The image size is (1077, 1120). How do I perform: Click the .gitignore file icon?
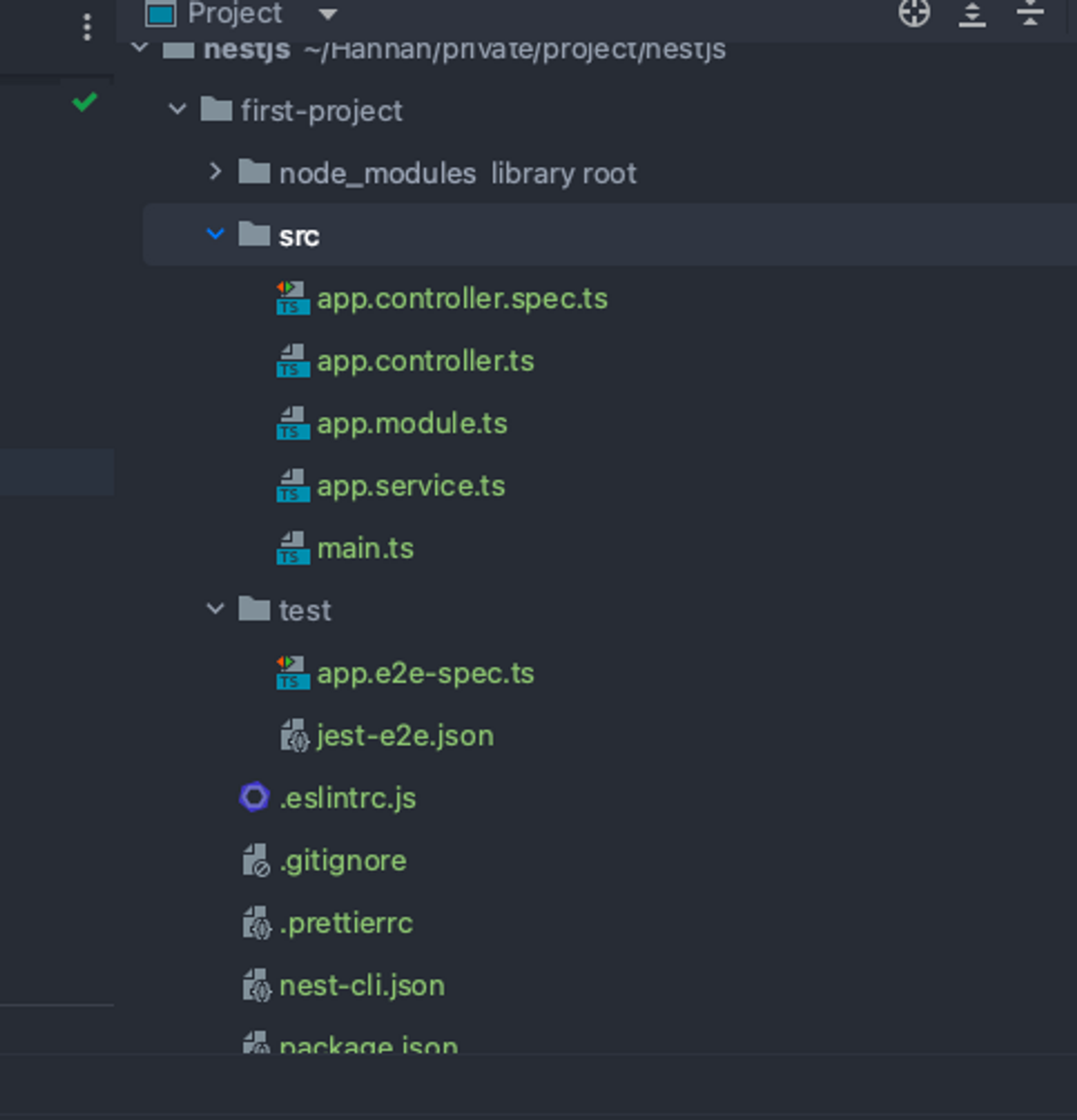(256, 860)
